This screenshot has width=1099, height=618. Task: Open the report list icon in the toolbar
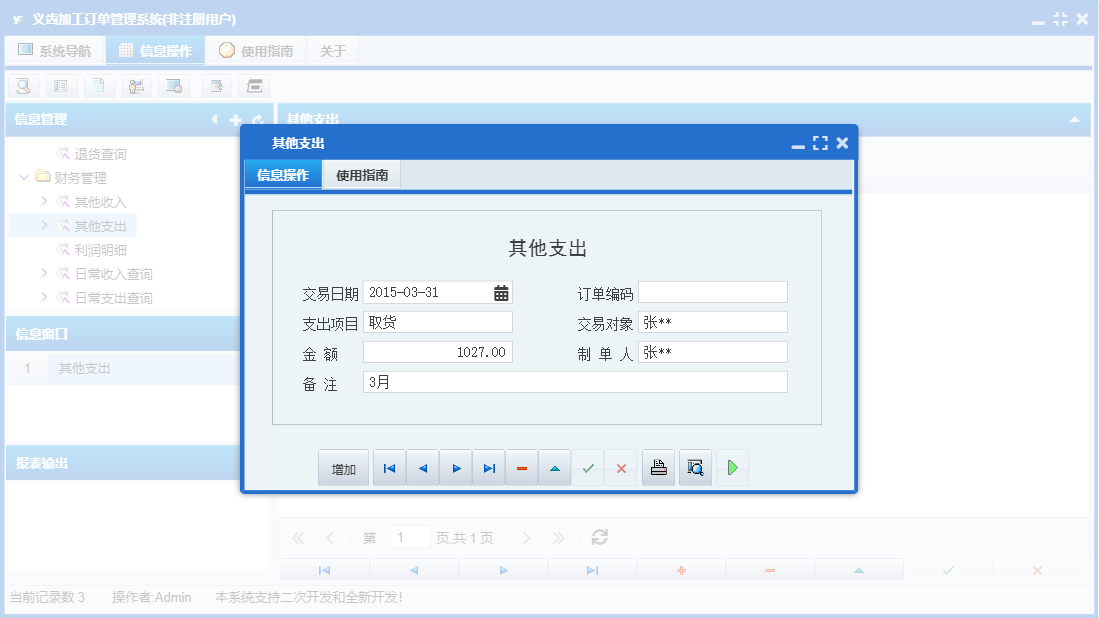click(61, 86)
